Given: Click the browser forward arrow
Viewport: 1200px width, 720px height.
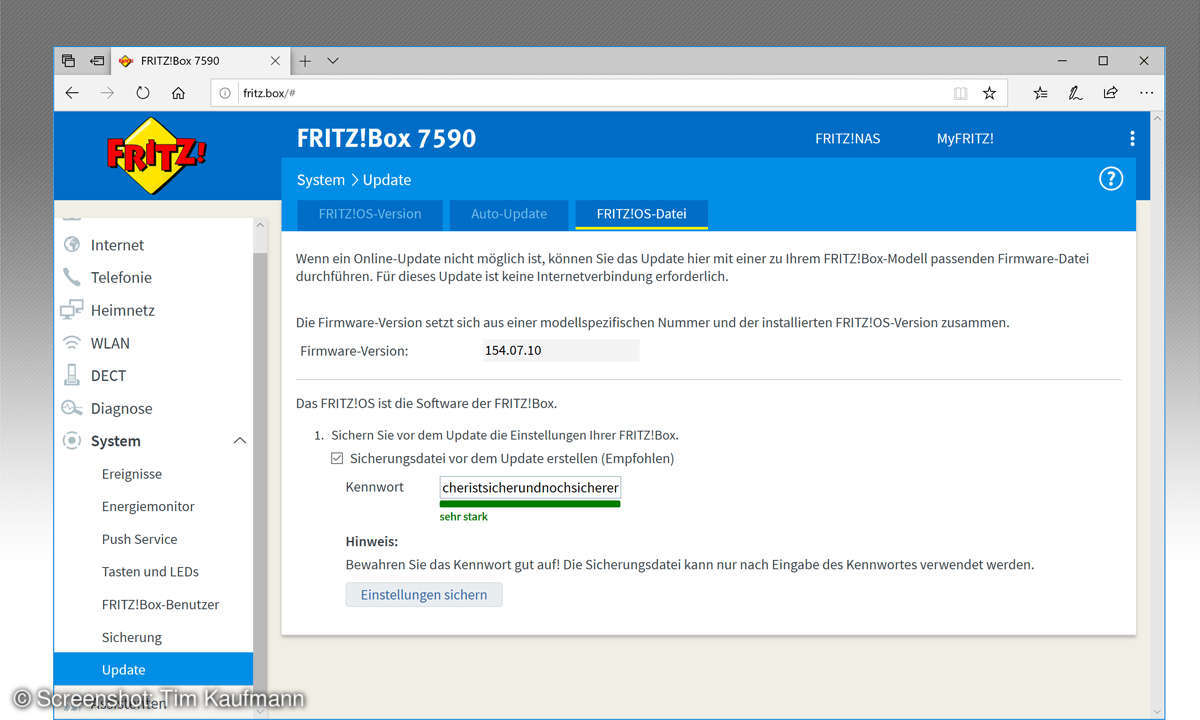Looking at the screenshot, I should (x=107, y=93).
